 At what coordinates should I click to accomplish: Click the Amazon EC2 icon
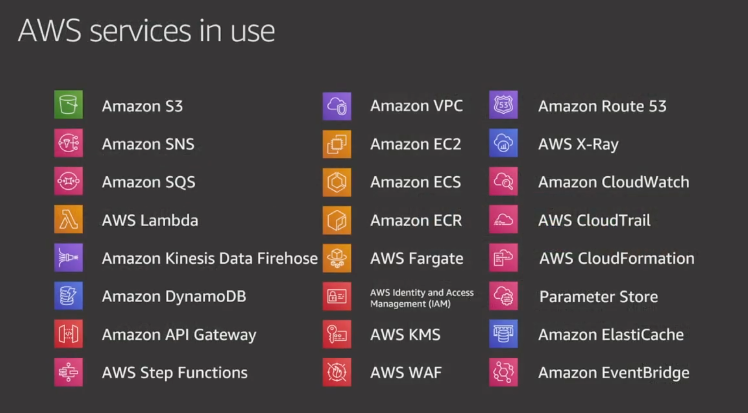(x=337, y=144)
